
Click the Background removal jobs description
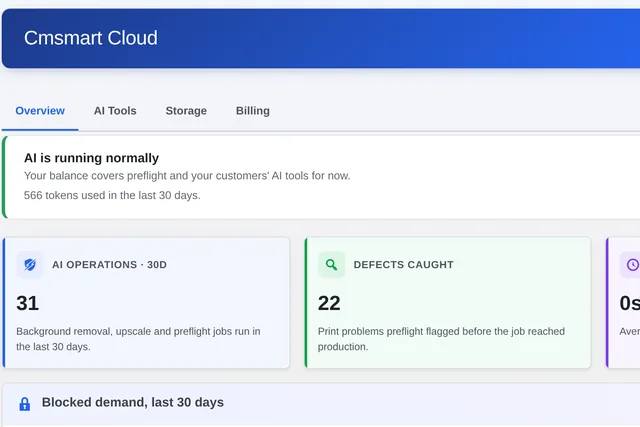pyautogui.click(x=138, y=339)
